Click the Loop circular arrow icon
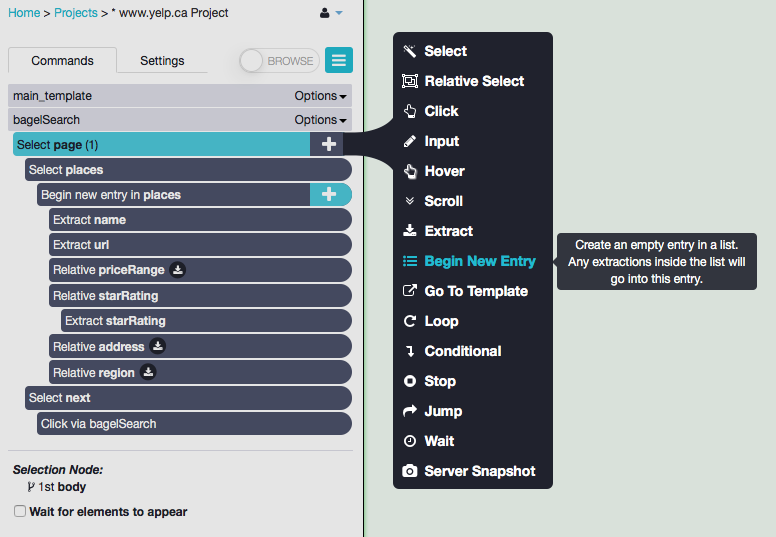The height and width of the screenshot is (537, 776). 410,321
